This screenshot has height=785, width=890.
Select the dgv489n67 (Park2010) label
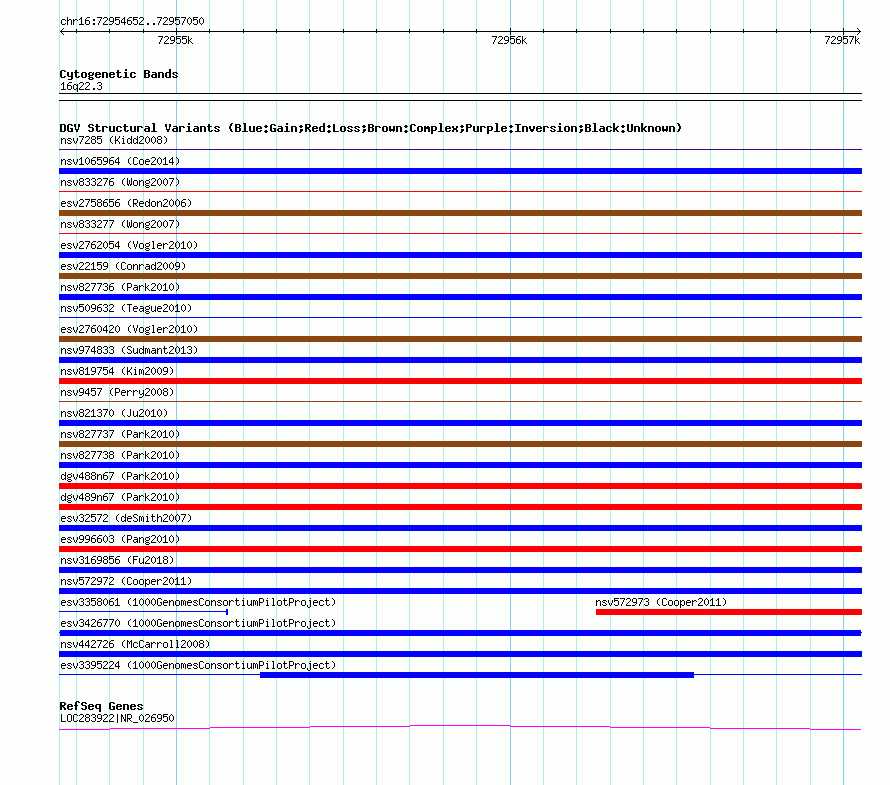[x=120, y=497]
